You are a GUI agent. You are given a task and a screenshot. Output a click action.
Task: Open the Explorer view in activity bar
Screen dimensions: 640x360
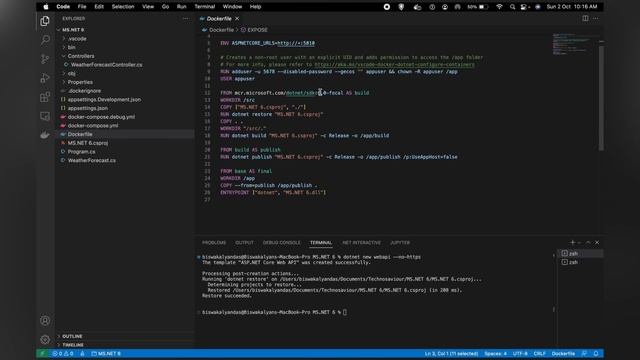pos(45,21)
